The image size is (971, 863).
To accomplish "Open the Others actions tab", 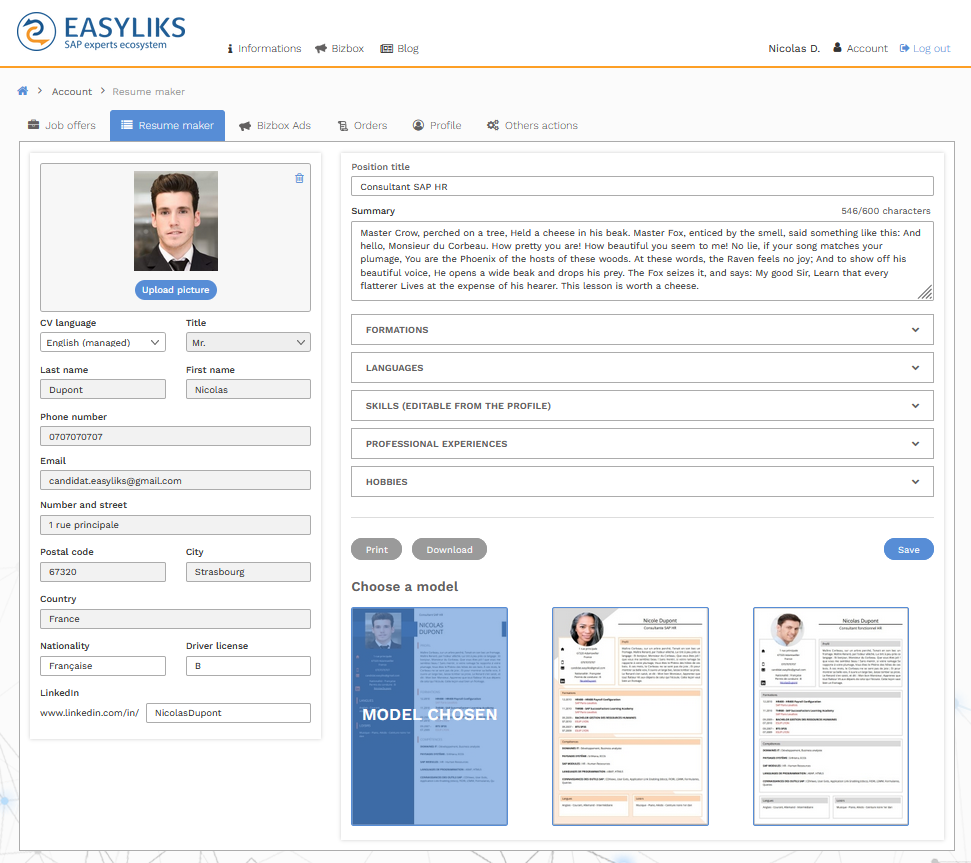I will coord(532,125).
